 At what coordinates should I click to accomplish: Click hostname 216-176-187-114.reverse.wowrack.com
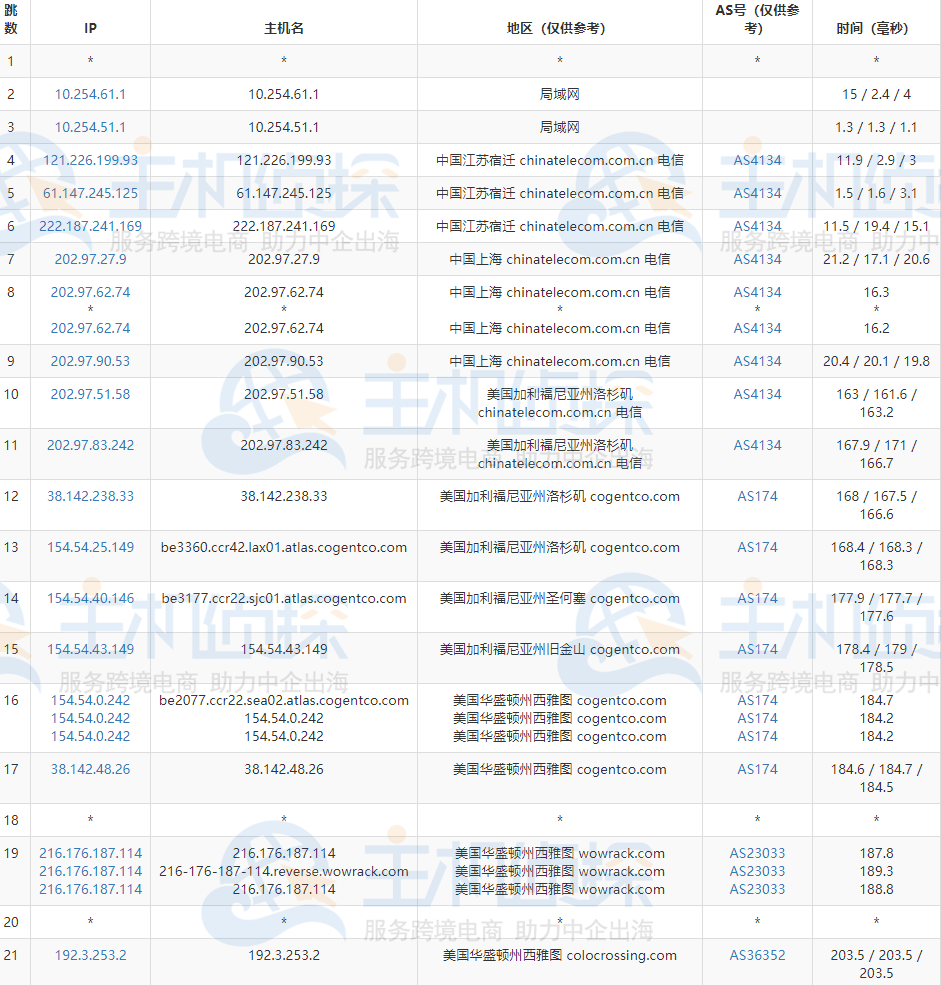pos(283,872)
